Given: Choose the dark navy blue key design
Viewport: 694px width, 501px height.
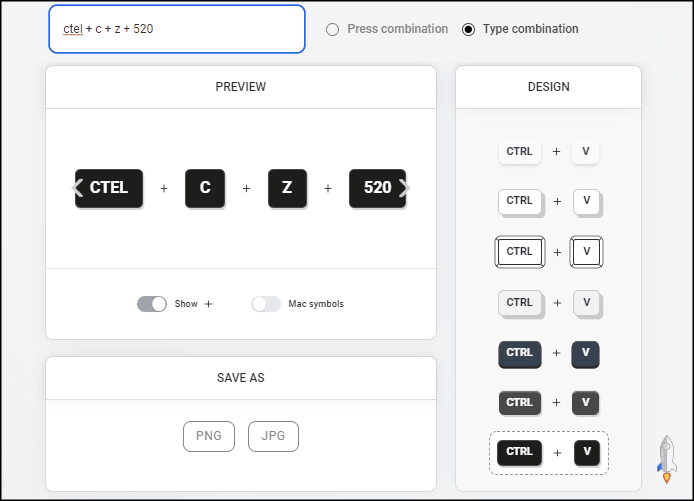Looking at the screenshot, I should (549, 354).
